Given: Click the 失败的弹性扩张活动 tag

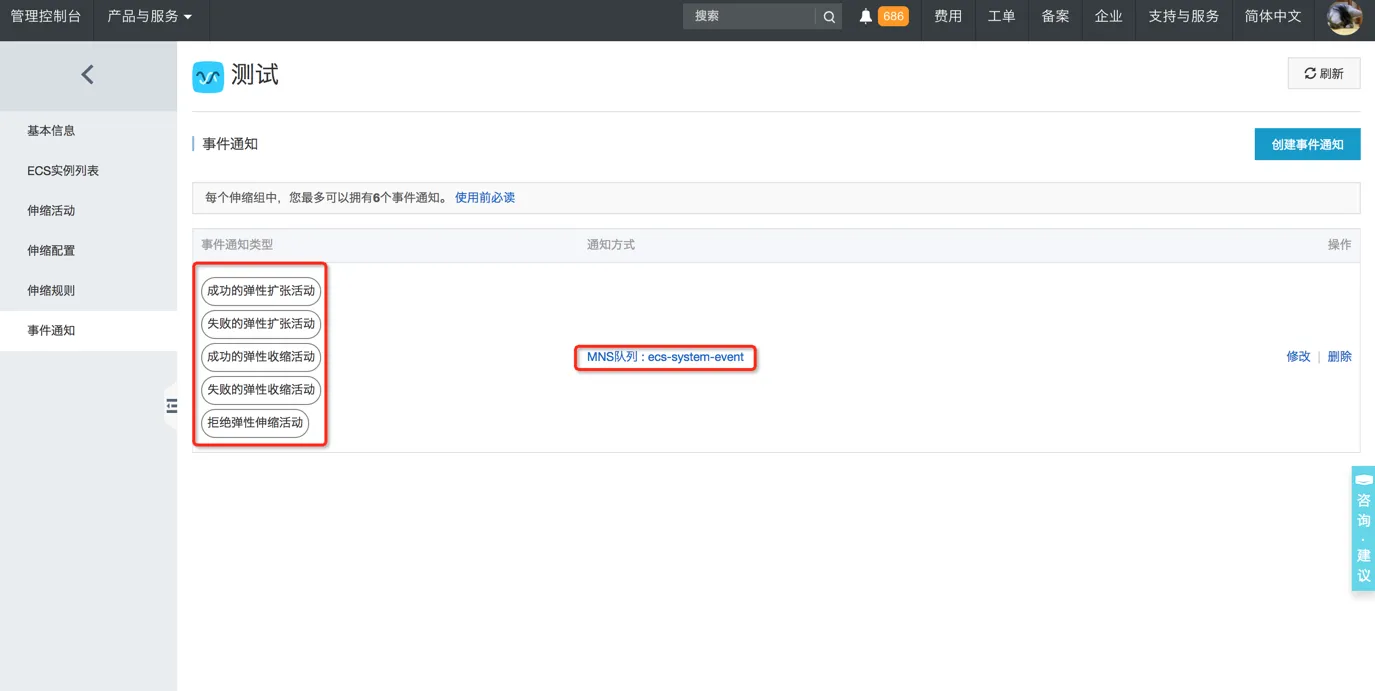Looking at the screenshot, I should pos(261,324).
